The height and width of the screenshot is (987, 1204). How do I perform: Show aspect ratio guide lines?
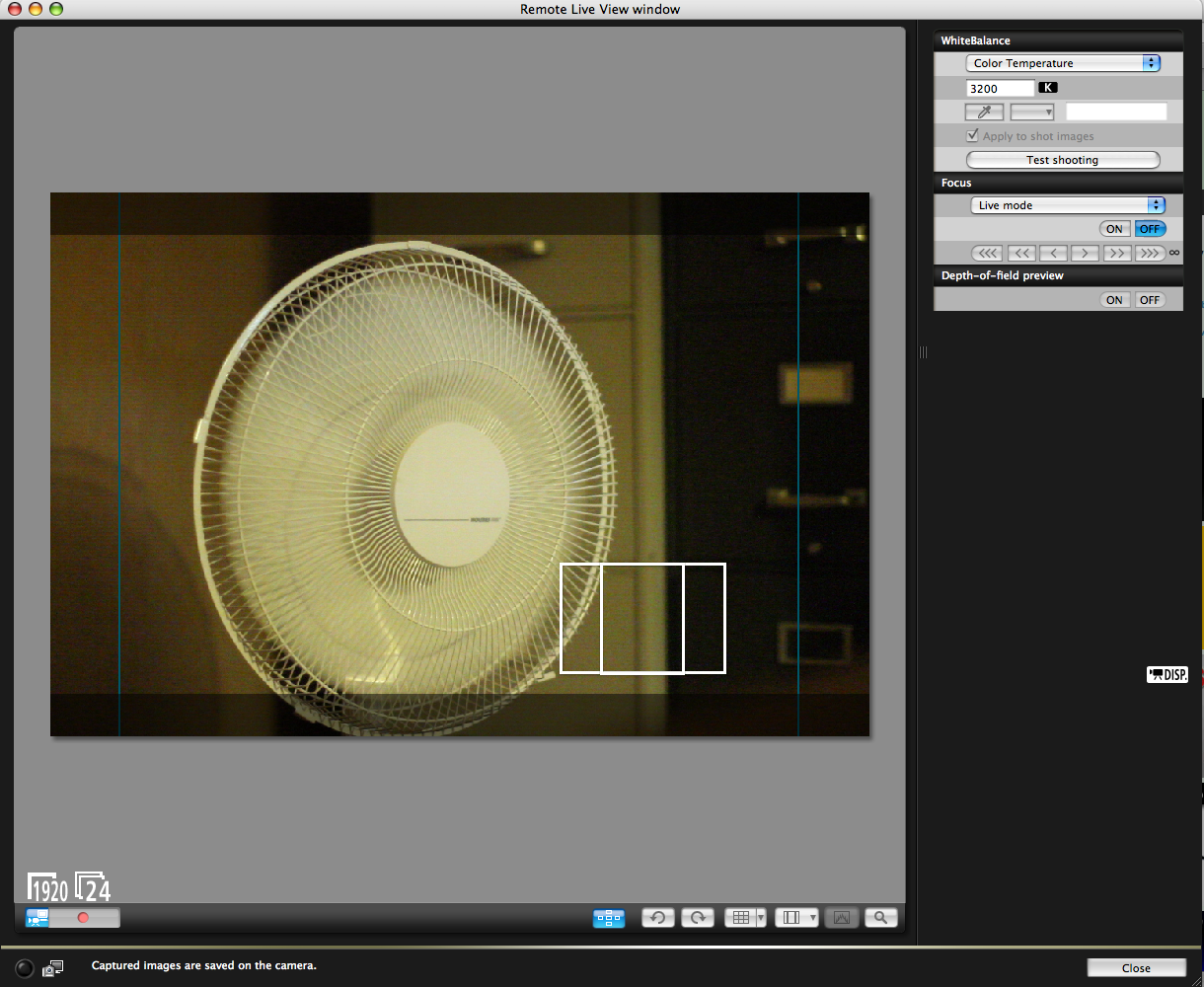790,918
